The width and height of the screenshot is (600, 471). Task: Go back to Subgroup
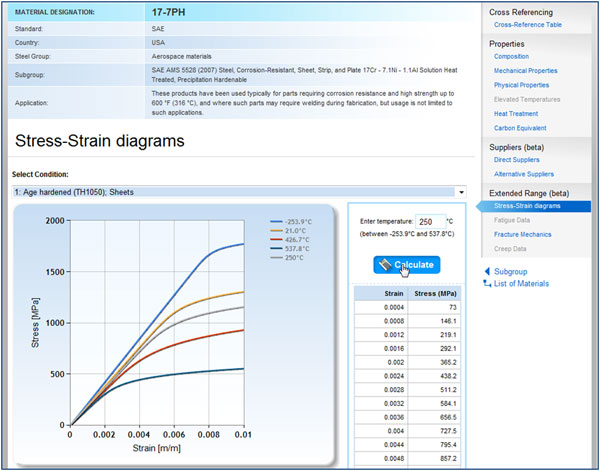pyautogui.click(x=510, y=271)
